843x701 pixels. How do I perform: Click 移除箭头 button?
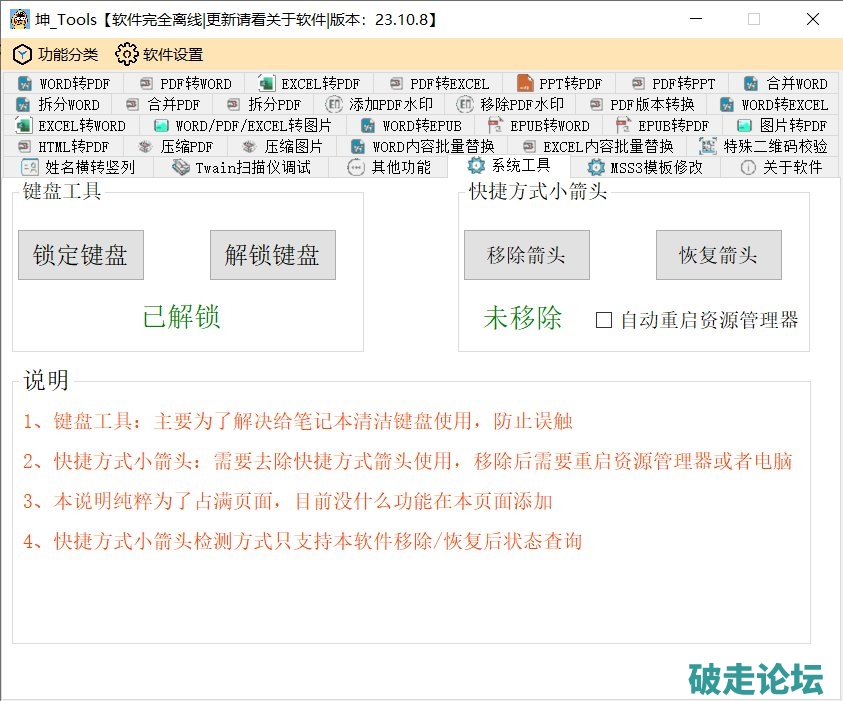526,255
